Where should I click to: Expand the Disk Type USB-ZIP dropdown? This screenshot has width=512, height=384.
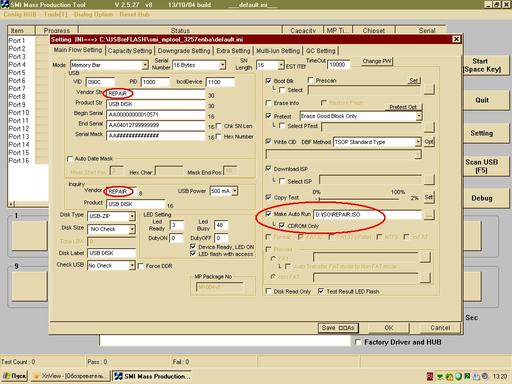point(132,216)
